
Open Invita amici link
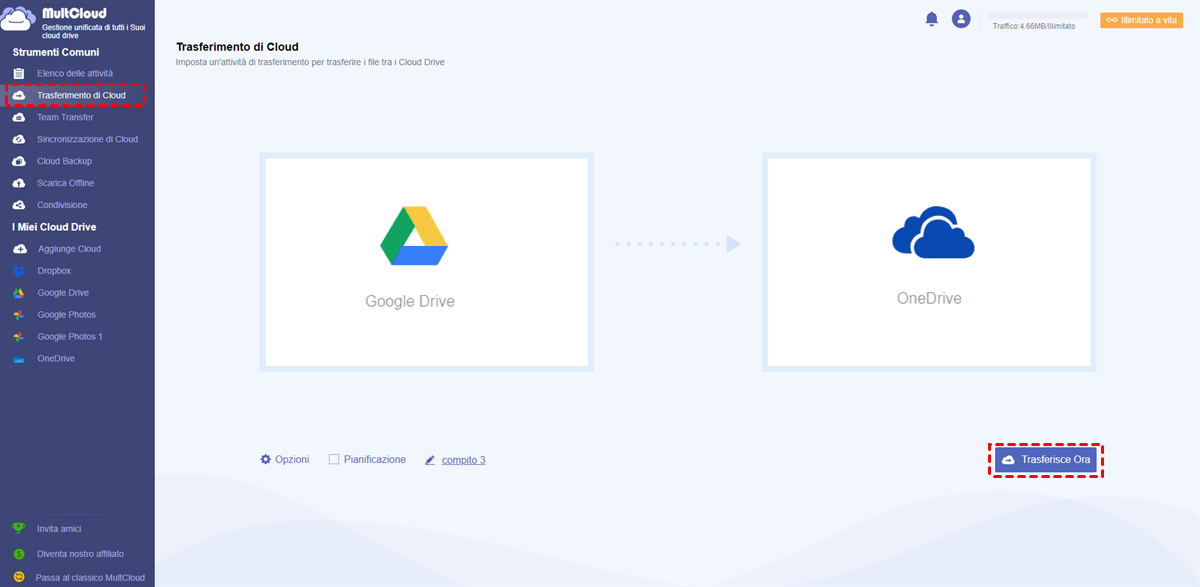59,528
